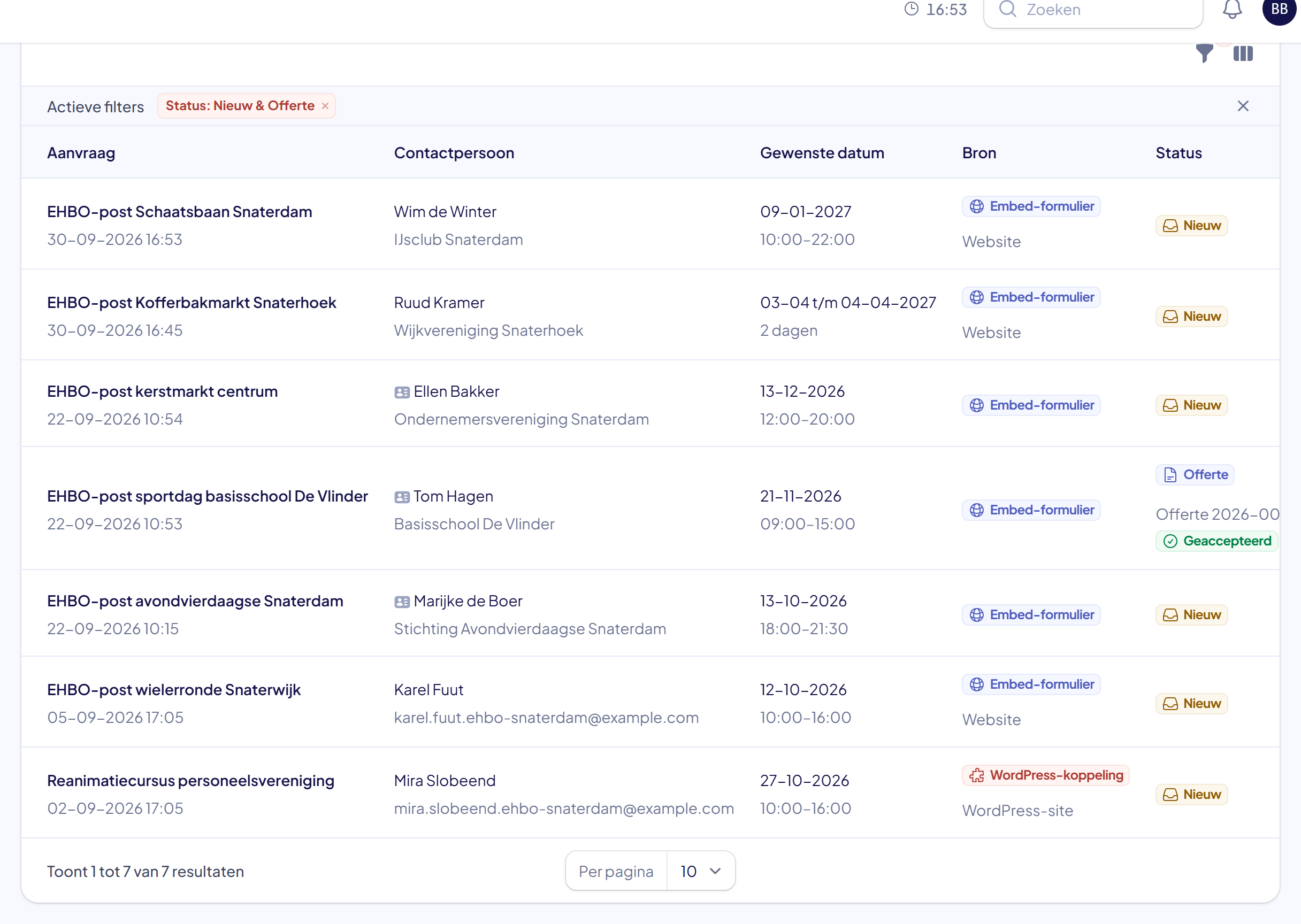Click the date 03-04 t/m 04-04-2027
1301x924 pixels.
coord(848,303)
